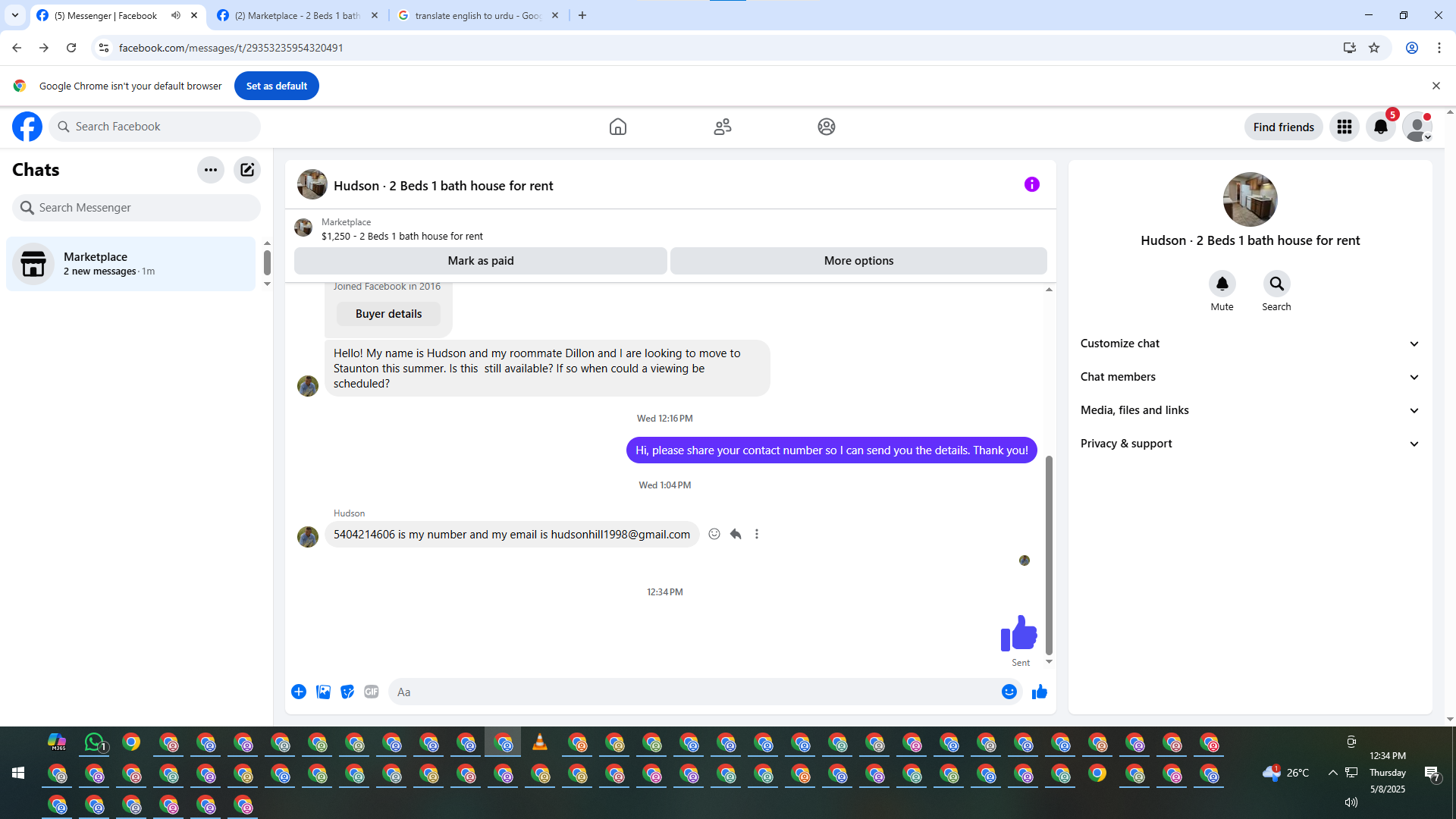This screenshot has width=1456, height=819.
Task: Send a thumbs-up like
Action: (1040, 692)
